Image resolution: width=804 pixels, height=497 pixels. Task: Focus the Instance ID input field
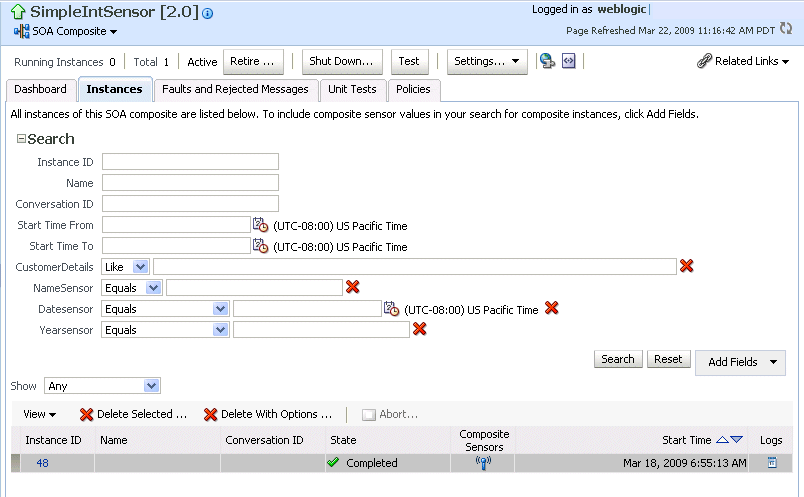click(x=190, y=162)
